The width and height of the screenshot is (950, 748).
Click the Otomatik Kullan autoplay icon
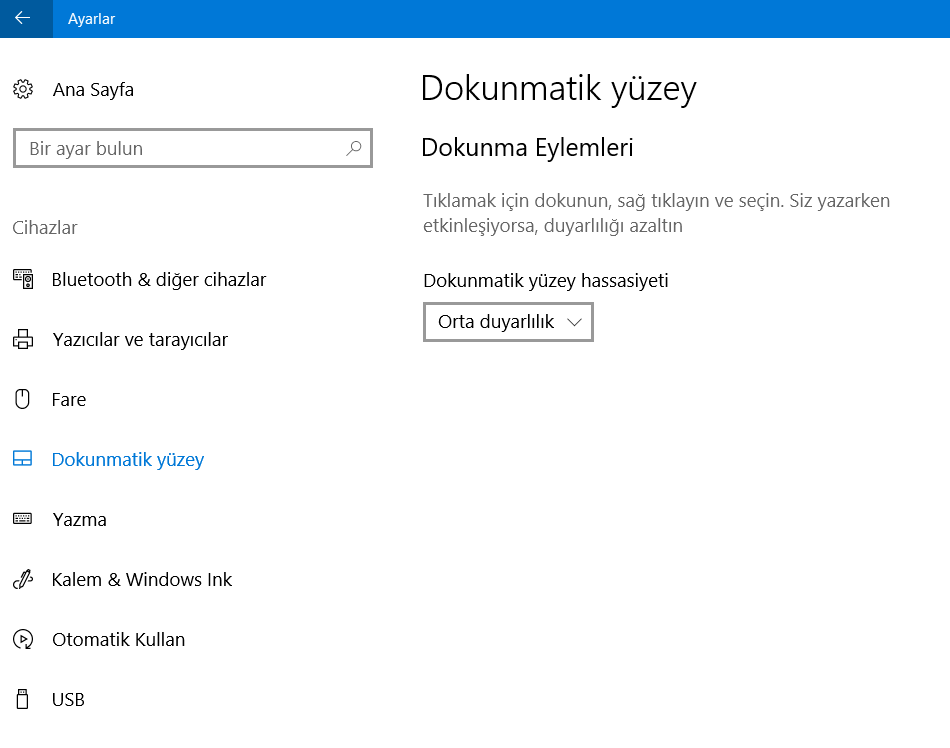[x=23, y=640]
